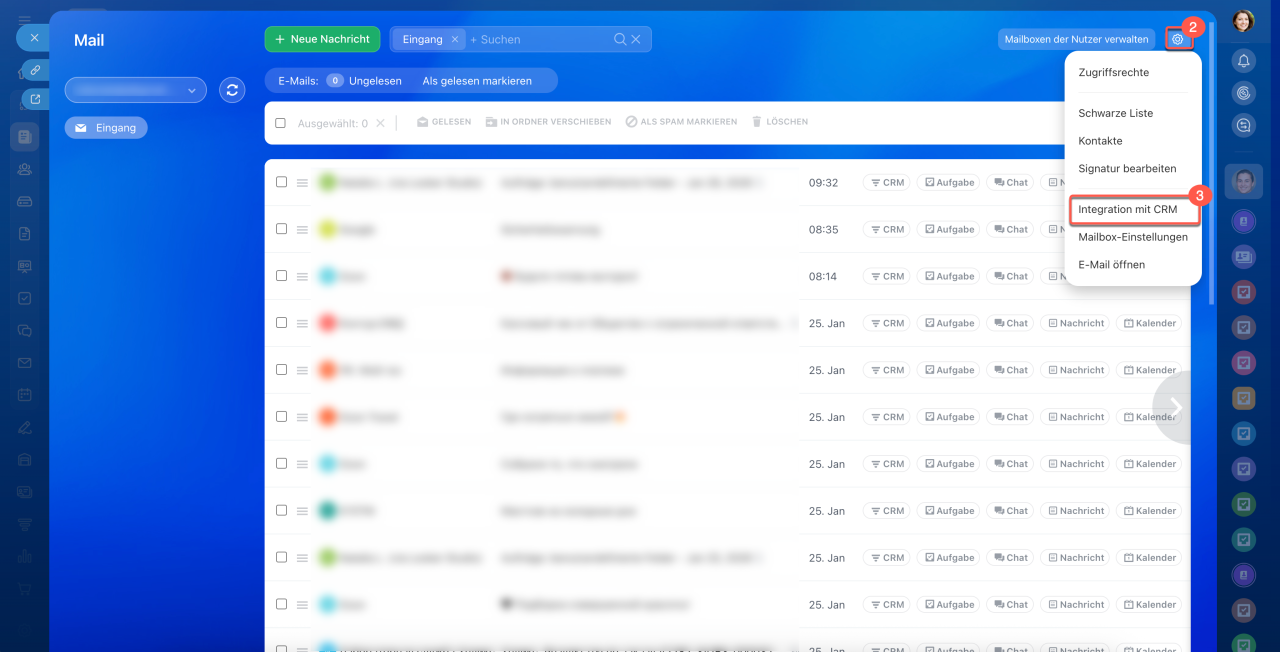
Task: Open the shopping cart item in the left sidebar
Action: (x=24, y=590)
